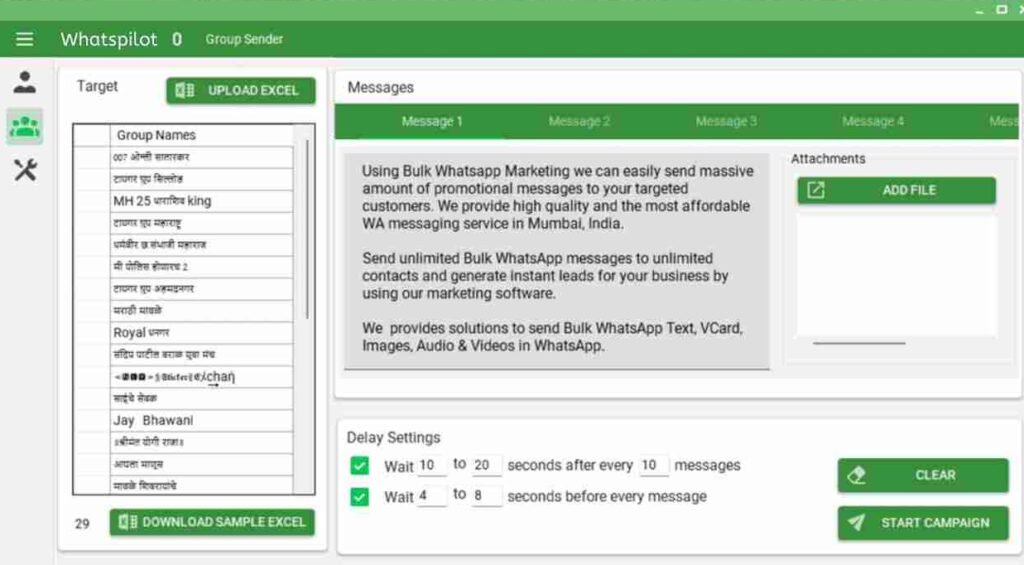Open the single contact sender icon
The image size is (1024, 565).
[25, 83]
